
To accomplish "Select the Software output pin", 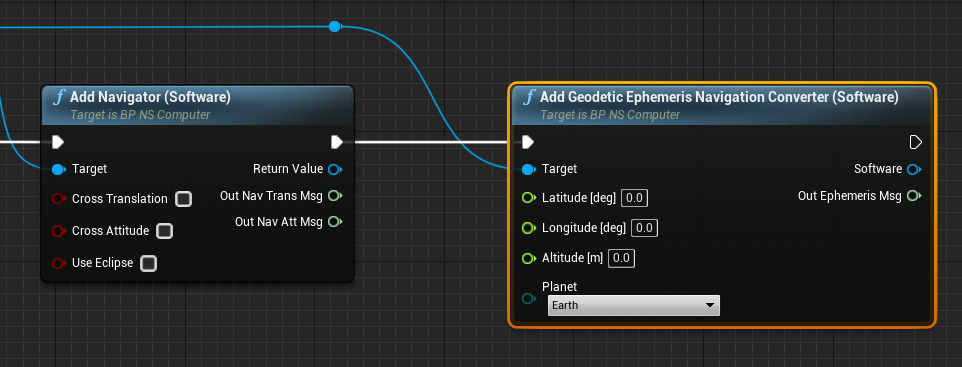I will tap(914, 169).
